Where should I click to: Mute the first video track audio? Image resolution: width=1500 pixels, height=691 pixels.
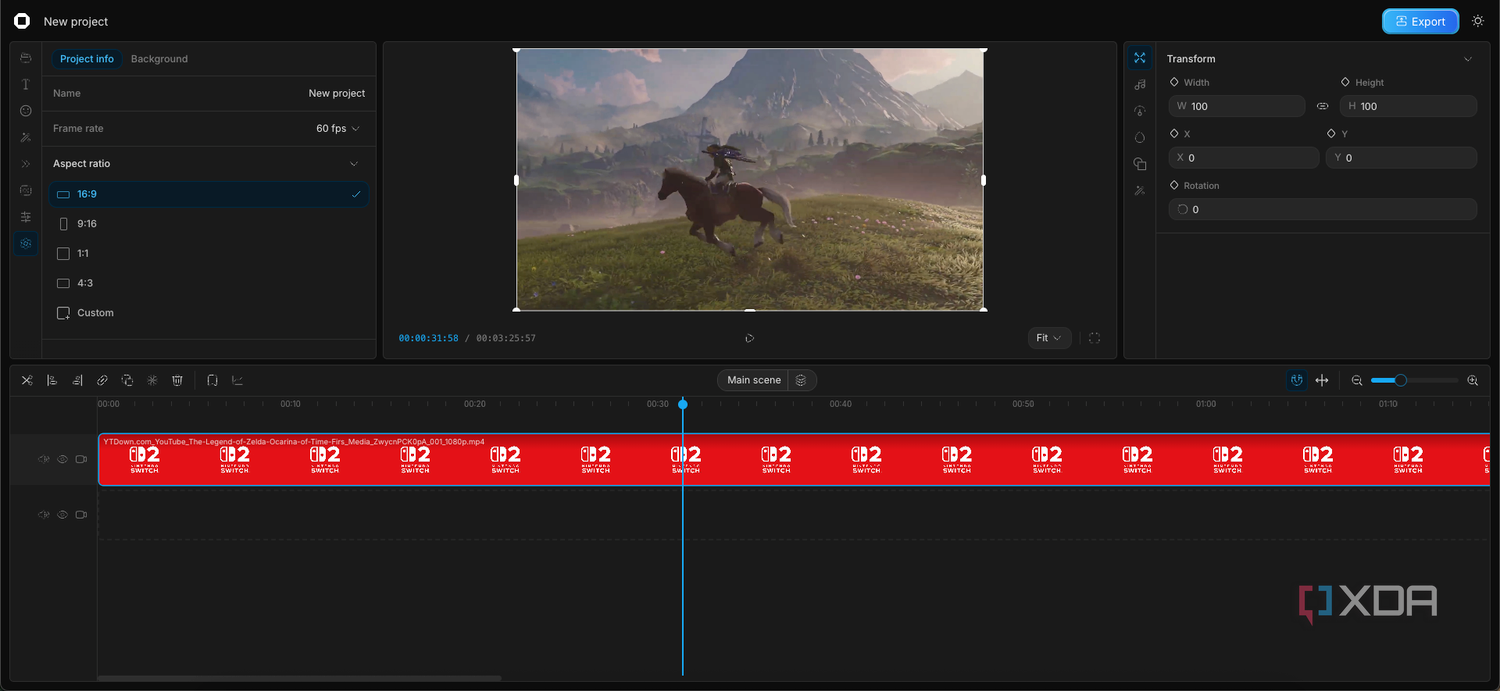pos(44,459)
